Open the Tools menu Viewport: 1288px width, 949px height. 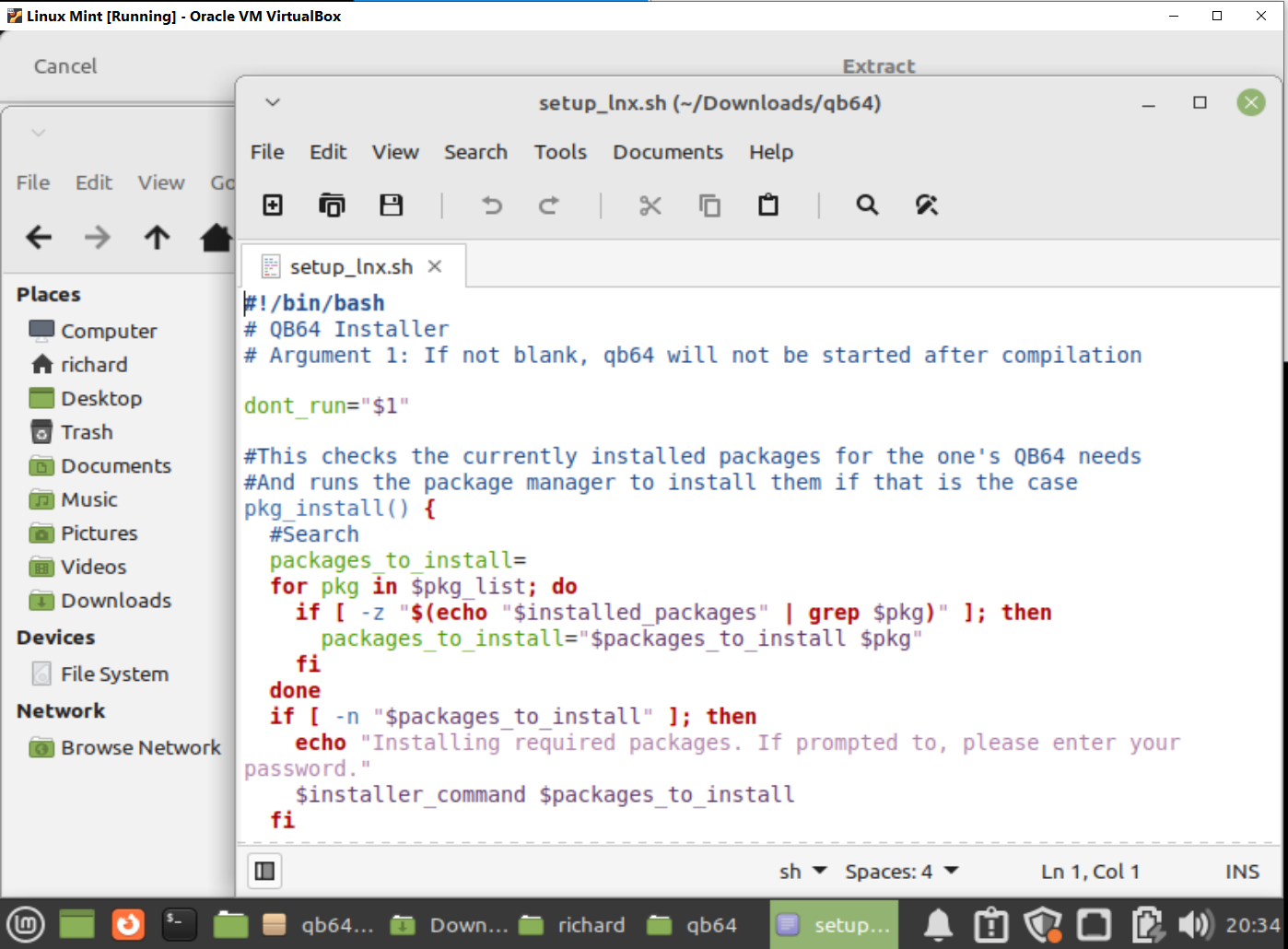coord(560,152)
